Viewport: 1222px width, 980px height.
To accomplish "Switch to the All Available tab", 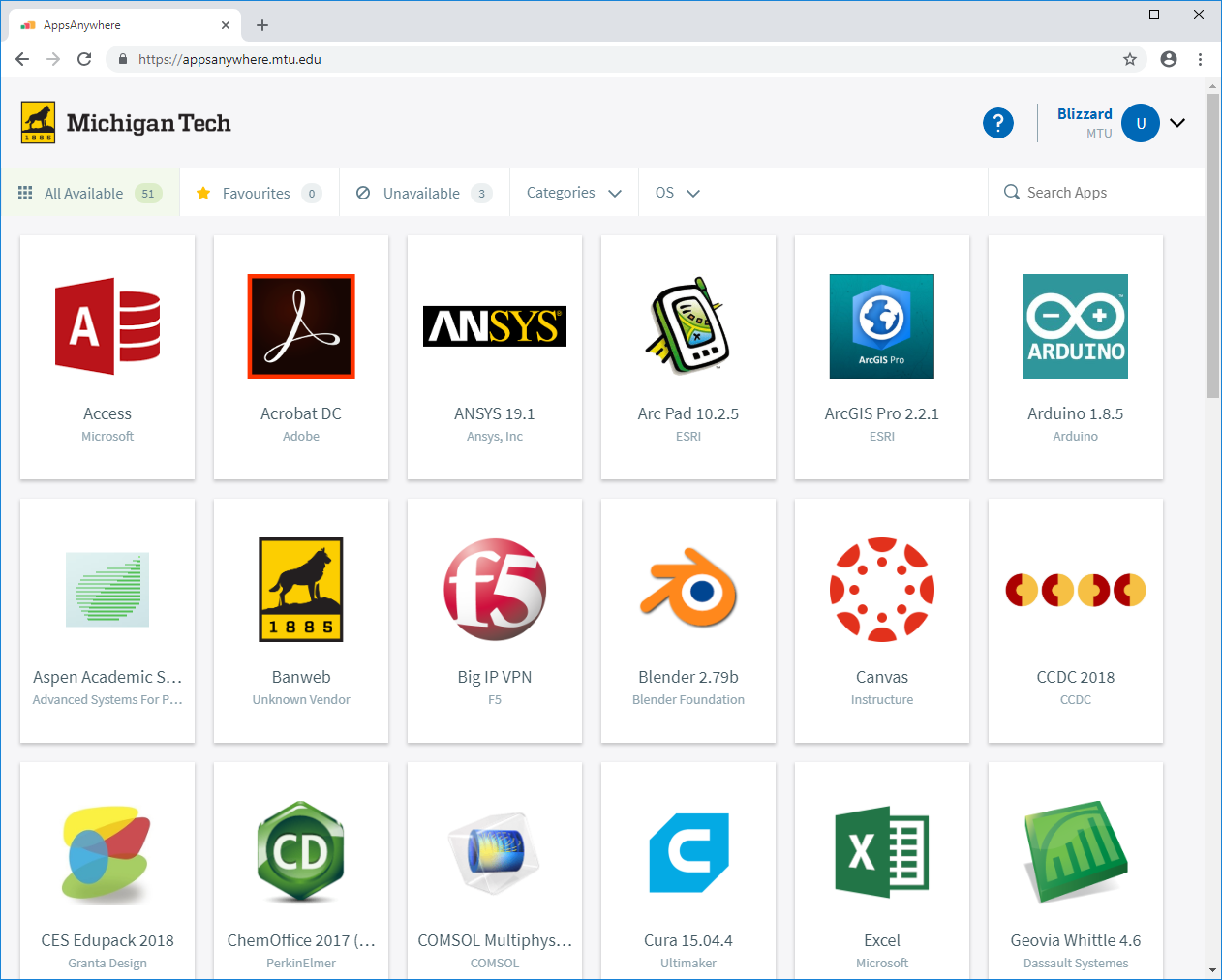I will tap(90, 193).
